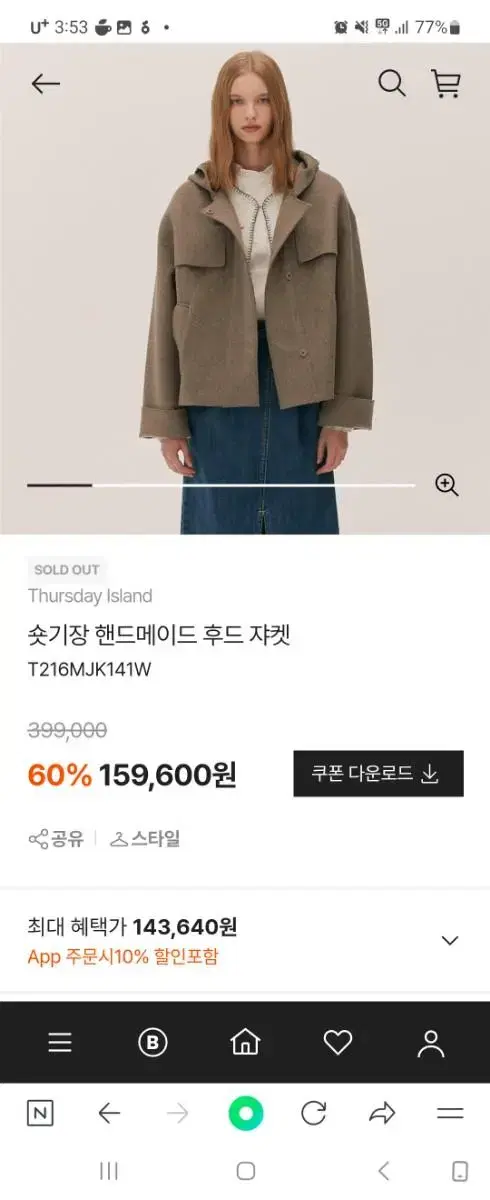Viewport: 490px width, 1200px height.
Task: Open the 스타일 hanger link
Action: click(145, 839)
